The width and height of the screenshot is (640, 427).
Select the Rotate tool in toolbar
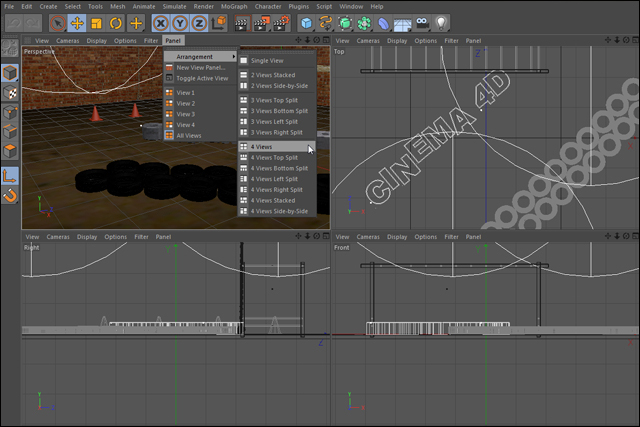[116, 22]
